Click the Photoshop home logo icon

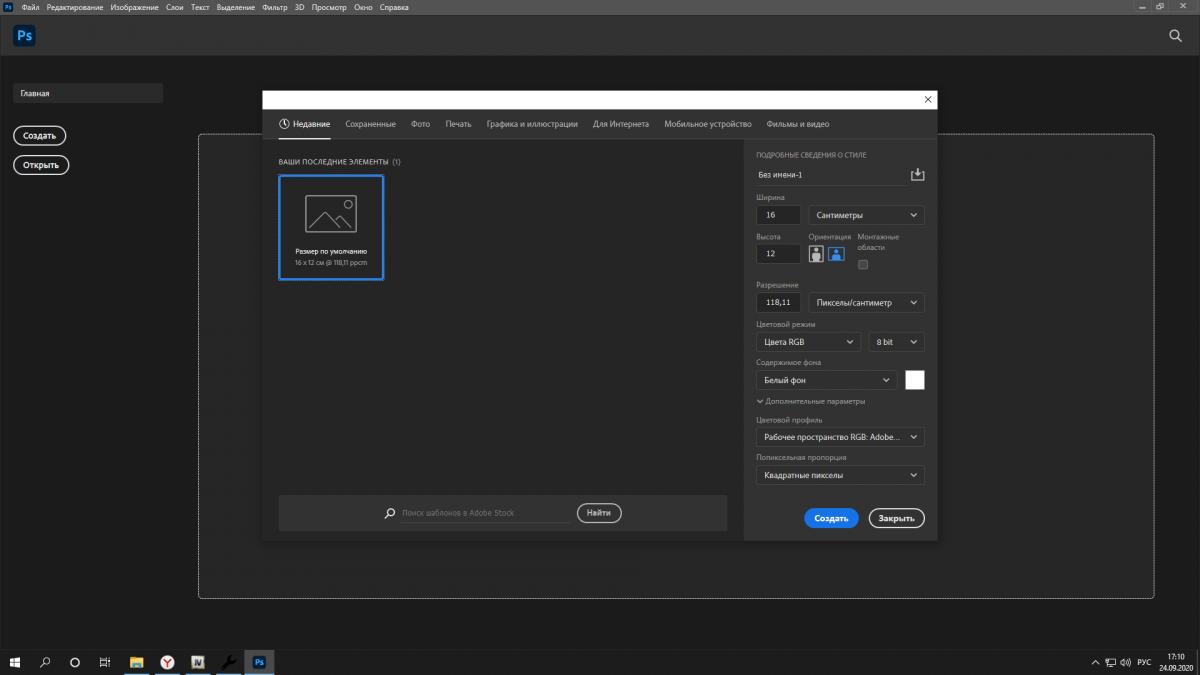tap(24, 35)
